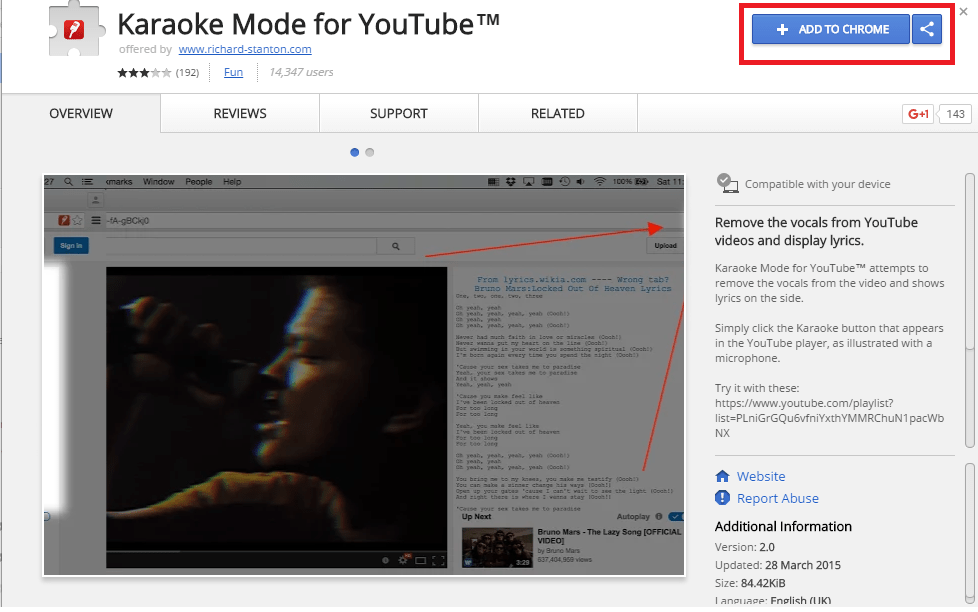Click the '14,347 users' text

(x=301, y=72)
